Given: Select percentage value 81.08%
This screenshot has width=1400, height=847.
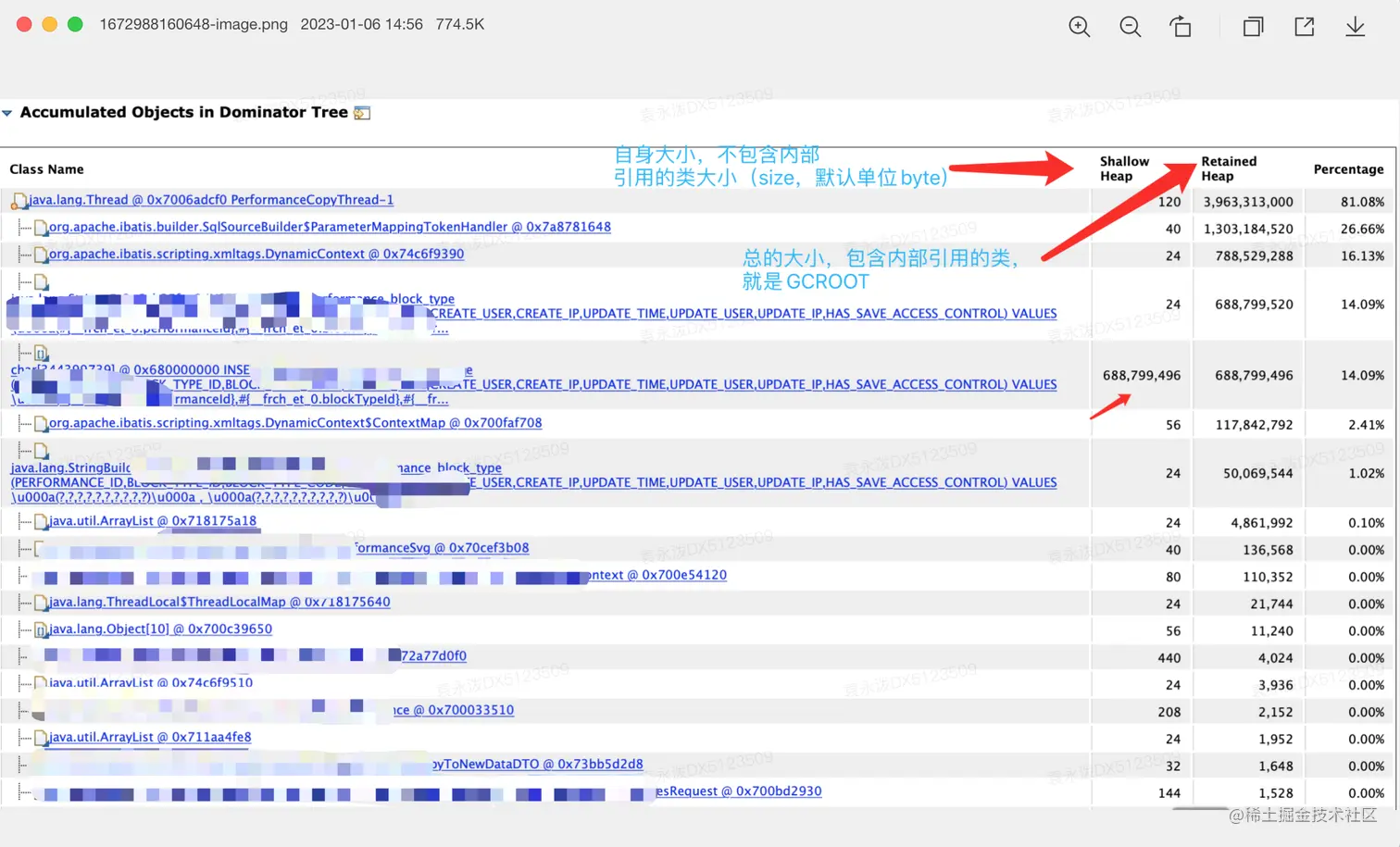Looking at the screenshot, I should pos(1362,202).
